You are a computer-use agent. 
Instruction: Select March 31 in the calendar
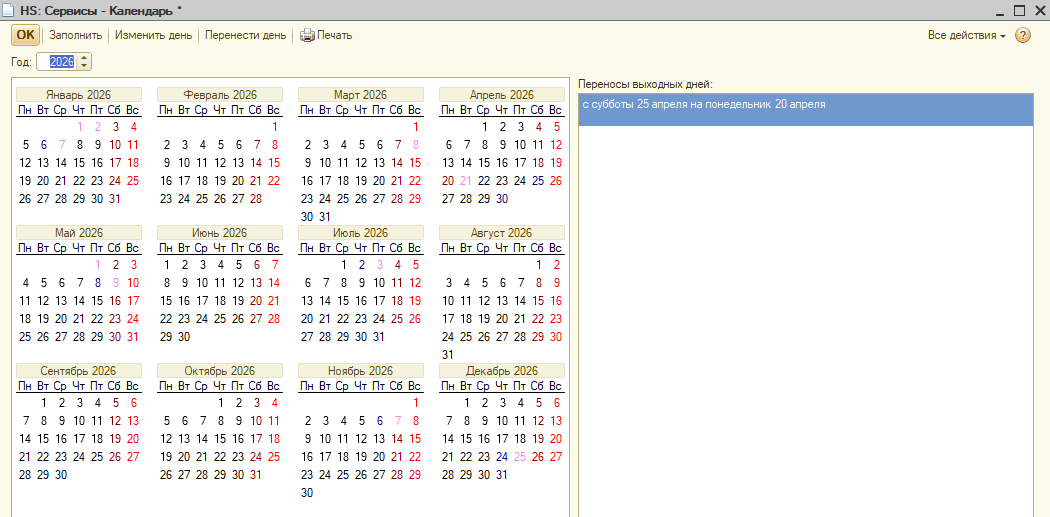(325, 217)
